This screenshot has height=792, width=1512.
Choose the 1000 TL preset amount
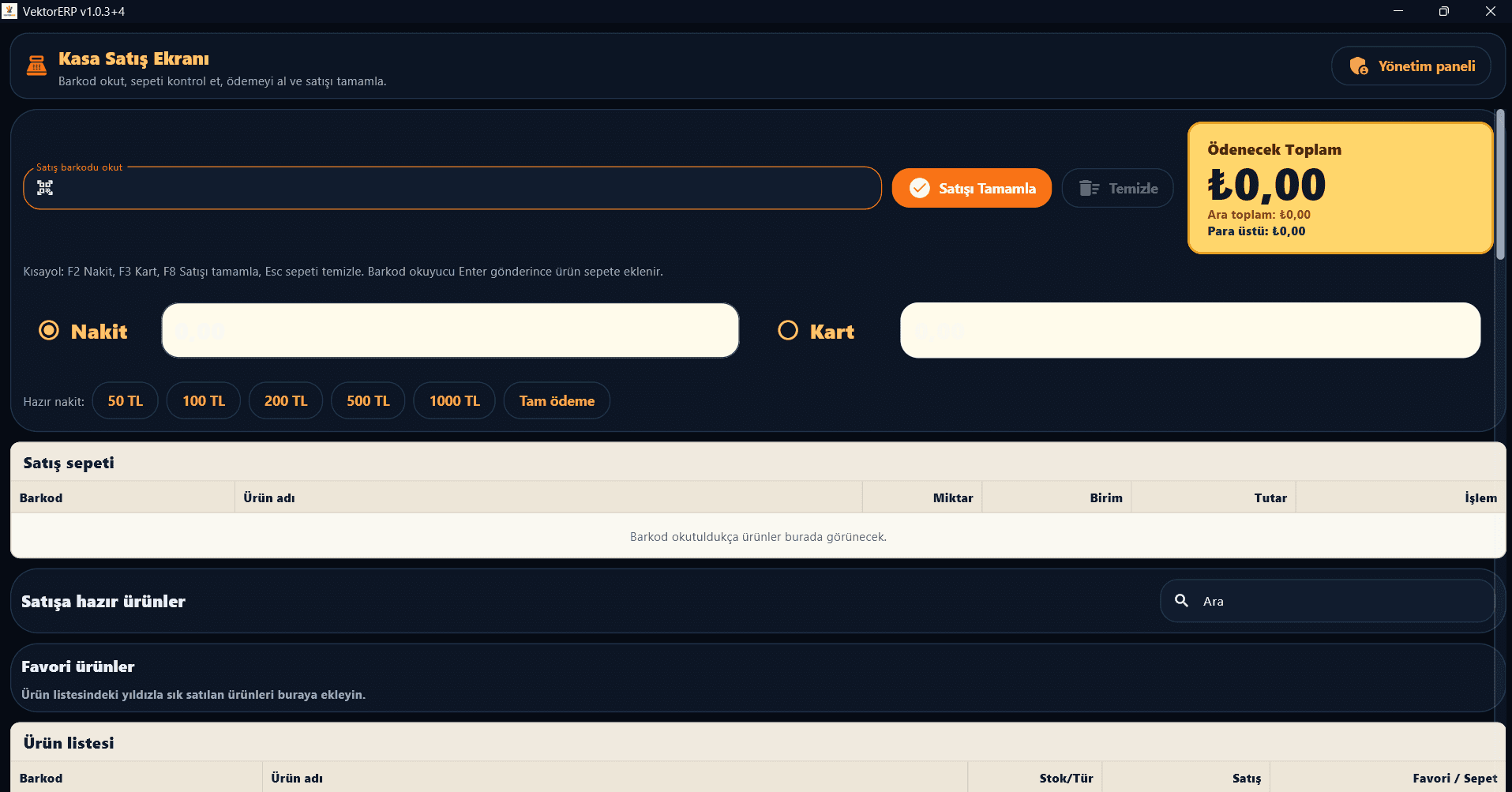(x=454, y=400)
